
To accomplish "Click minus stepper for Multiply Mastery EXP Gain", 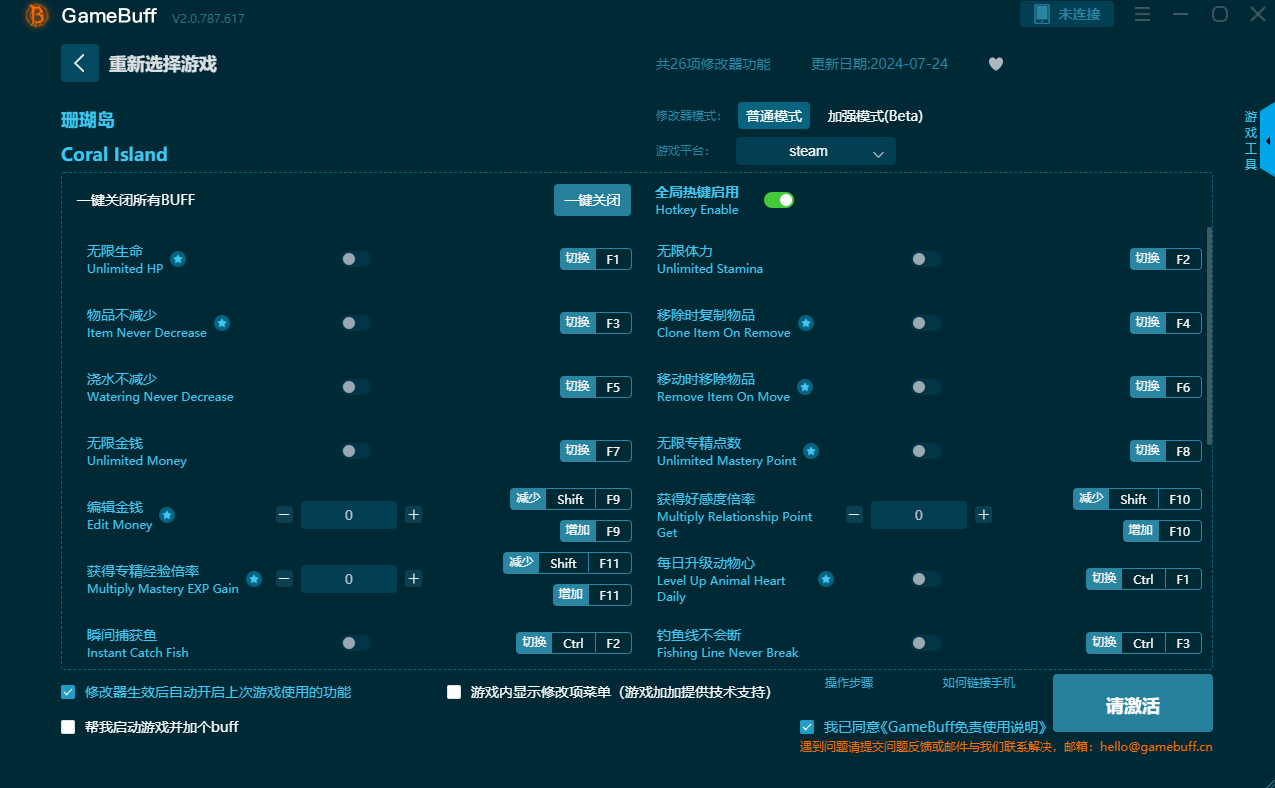I will click(285, 579).
